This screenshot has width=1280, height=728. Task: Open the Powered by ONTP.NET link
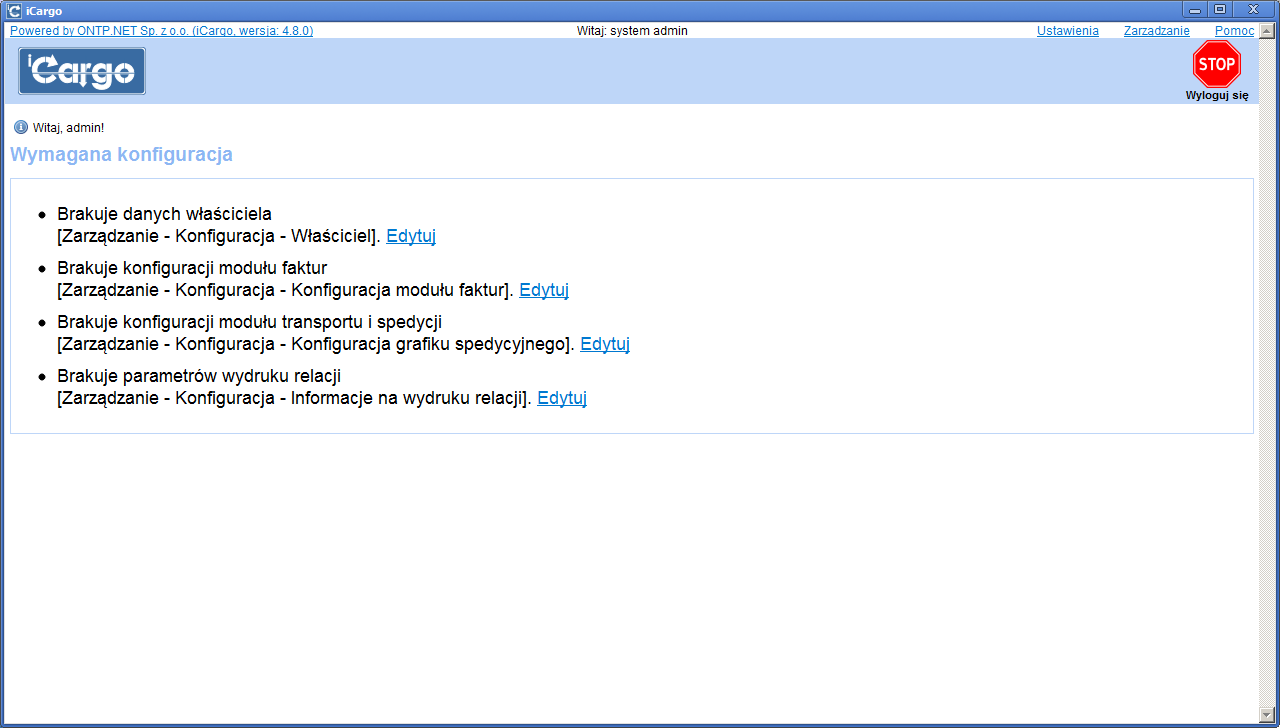[x=161, y=31]
